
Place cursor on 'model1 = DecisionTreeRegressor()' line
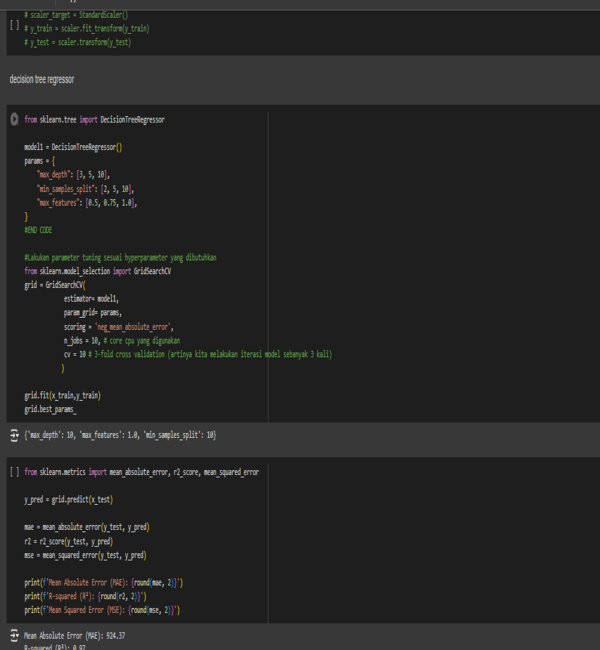(x=73, y=147)
